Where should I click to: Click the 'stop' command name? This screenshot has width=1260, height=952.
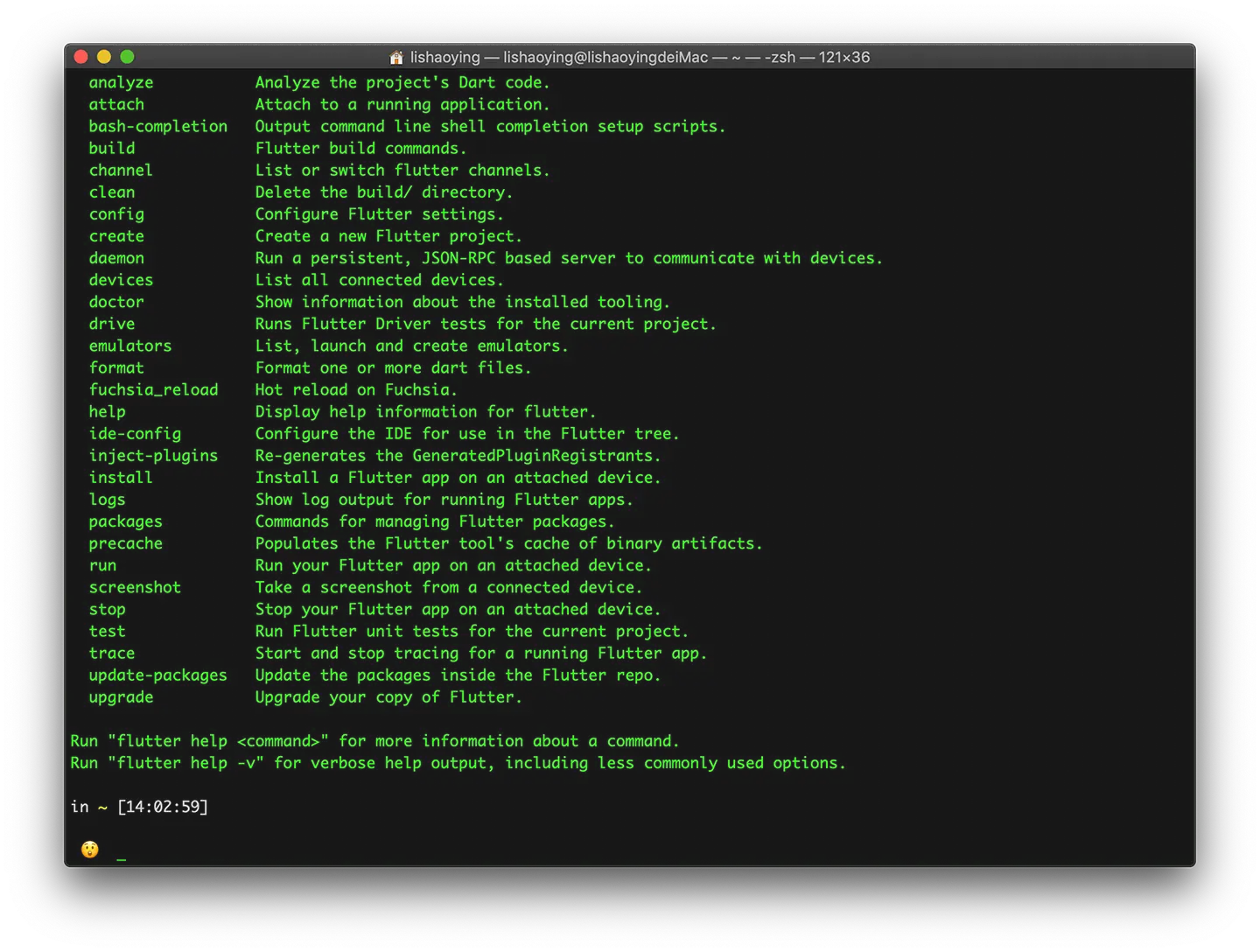[107, 610]
